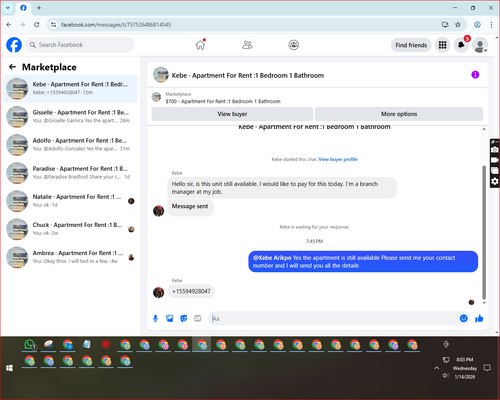Click the camera icon in the side overlay
This screenshot has width=500, height=400.
coord(495,150)
